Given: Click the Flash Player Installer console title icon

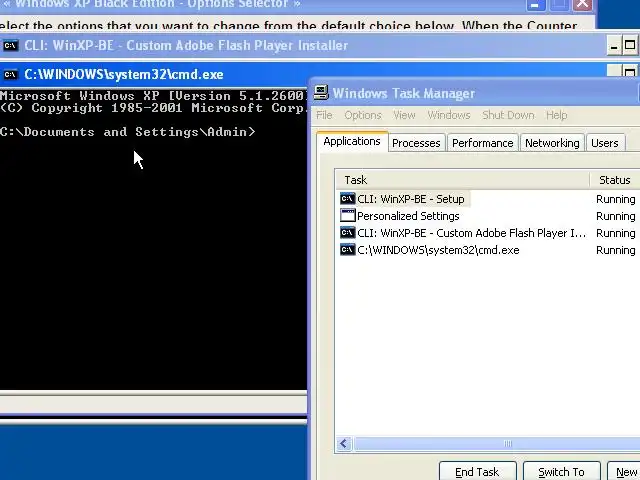Looking at the screenshot, I should tap(10, 45).
